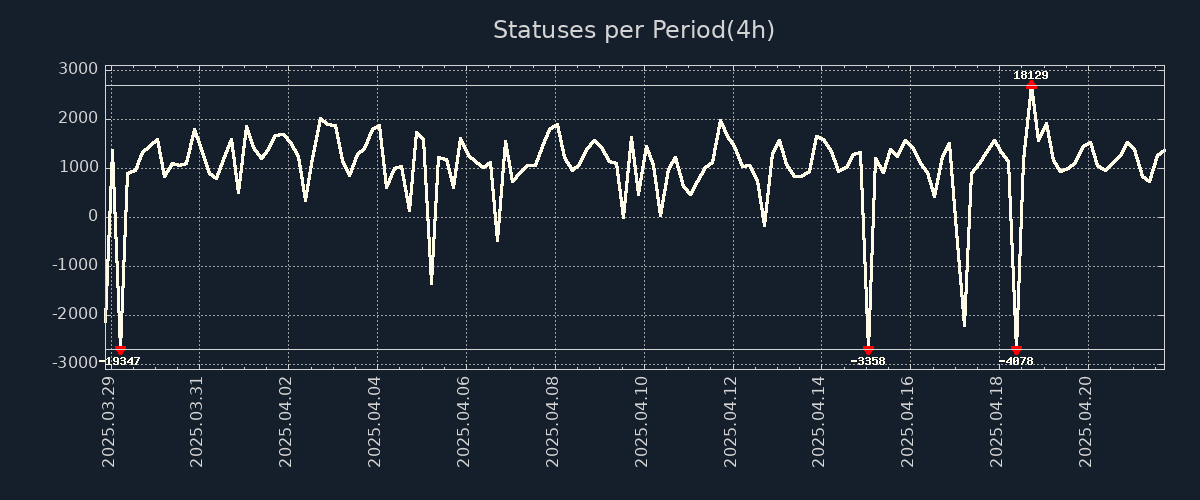Click the red low marker labeled -4078
1200x500 pixels.
1016,349
